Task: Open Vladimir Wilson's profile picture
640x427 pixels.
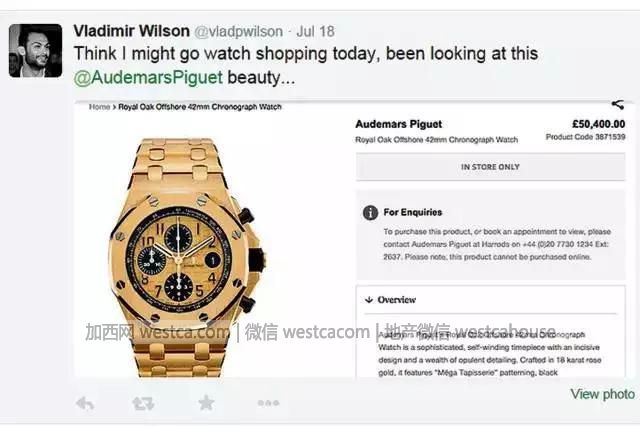Action: point(36,51)
